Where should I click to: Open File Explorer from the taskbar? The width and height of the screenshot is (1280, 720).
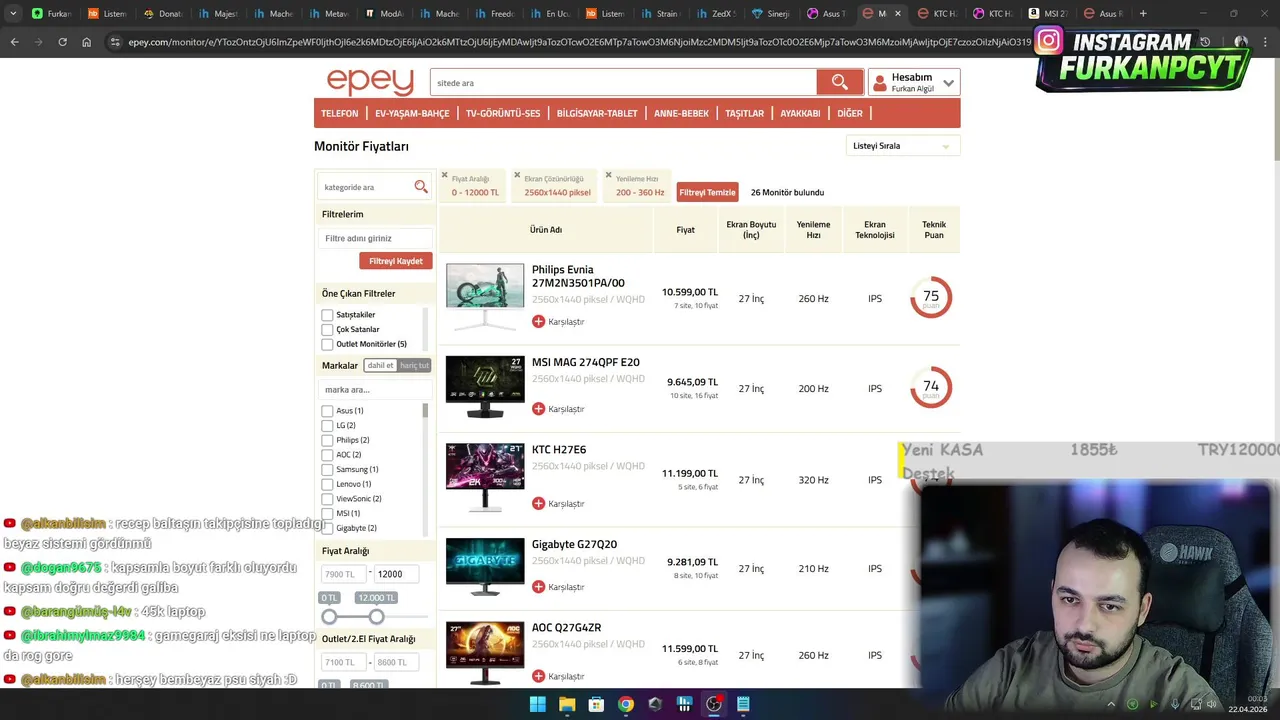pos(567,704)
